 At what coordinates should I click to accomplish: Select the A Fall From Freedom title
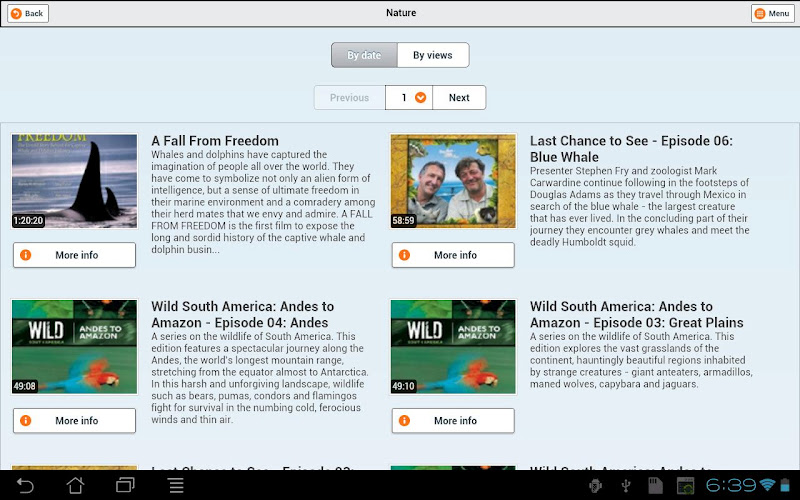[215, 141]
